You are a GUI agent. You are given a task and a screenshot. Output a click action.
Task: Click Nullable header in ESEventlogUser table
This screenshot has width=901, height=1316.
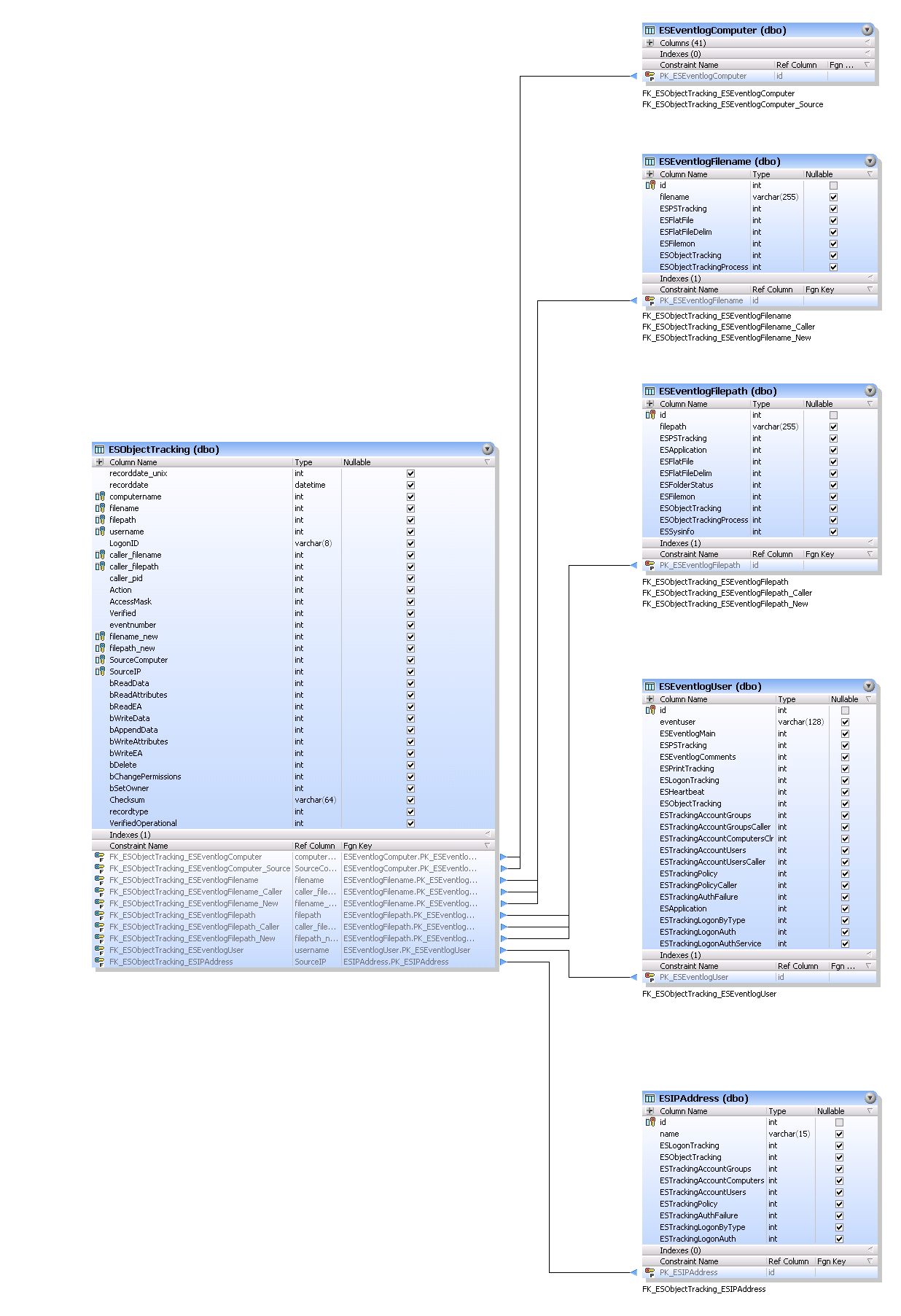(846, 699)
